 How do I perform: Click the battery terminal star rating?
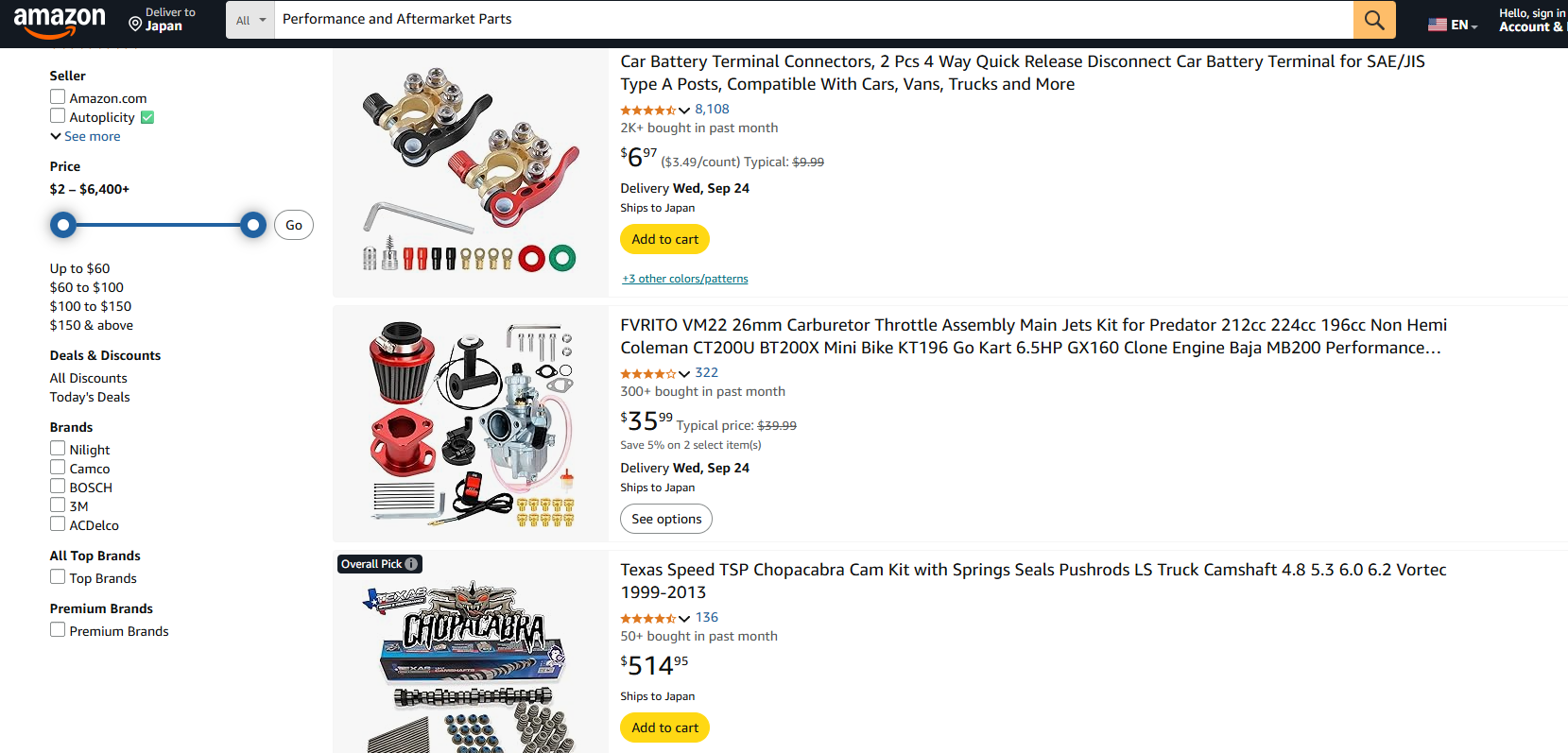click(x=648, y=111)
